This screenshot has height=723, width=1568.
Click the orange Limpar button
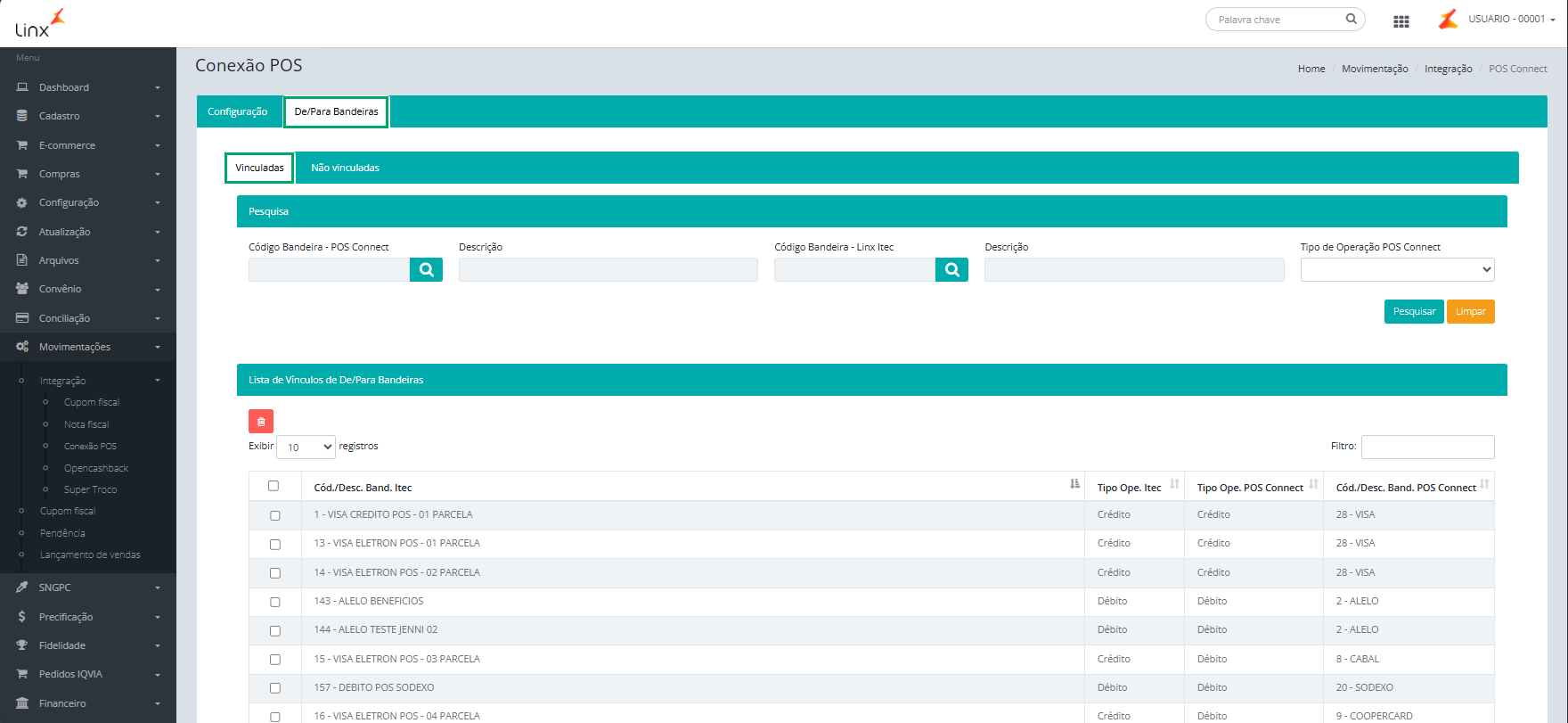coord(1470,311)
